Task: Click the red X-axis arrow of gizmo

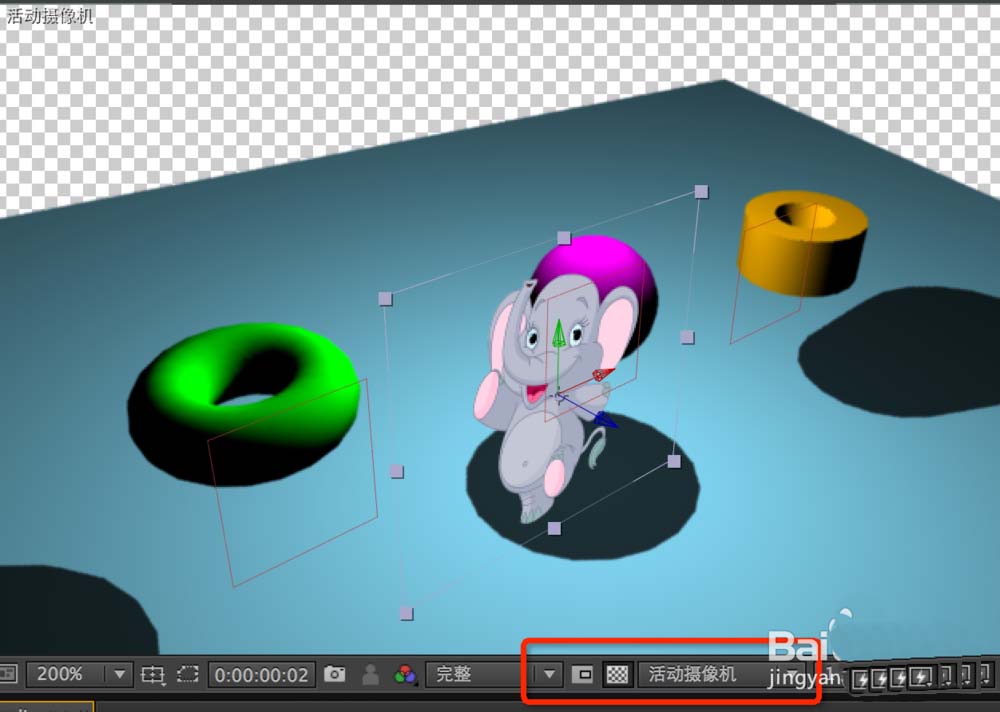Action: click(603, 374)
